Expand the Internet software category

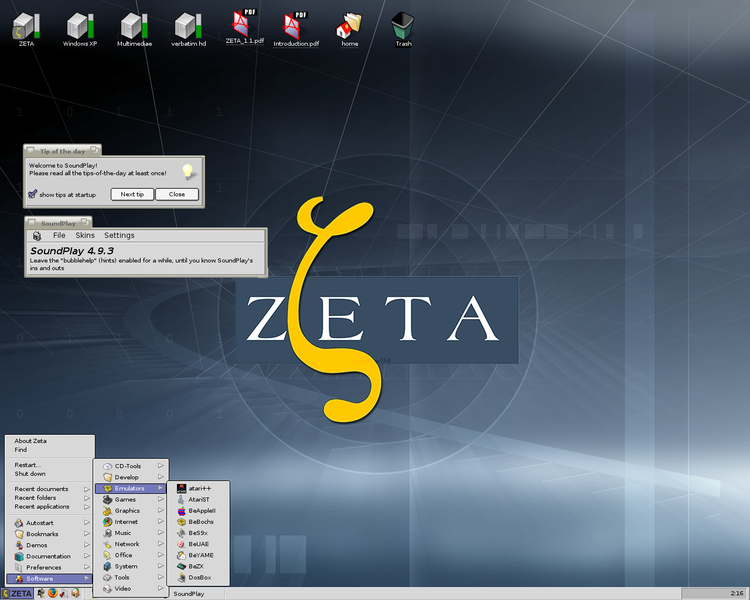click(x=131, y=522)
